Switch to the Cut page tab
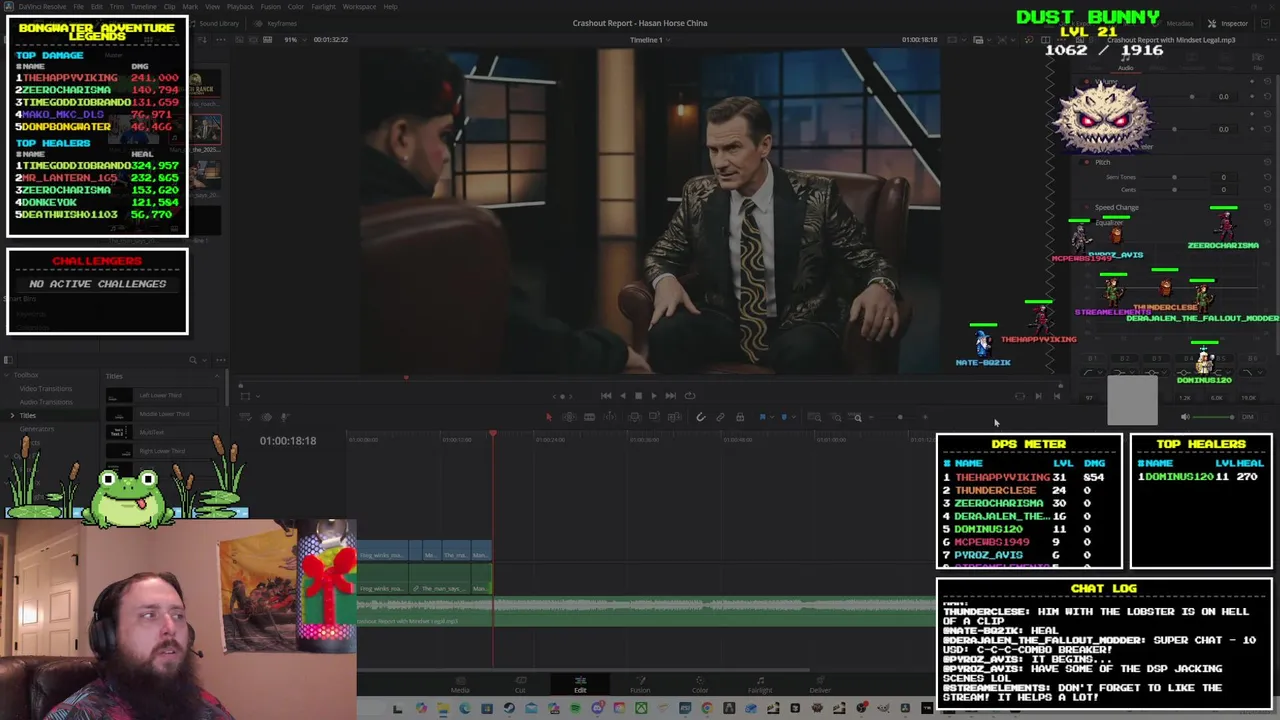Screen dimensions: 1280x720 [x=520, y=685]
